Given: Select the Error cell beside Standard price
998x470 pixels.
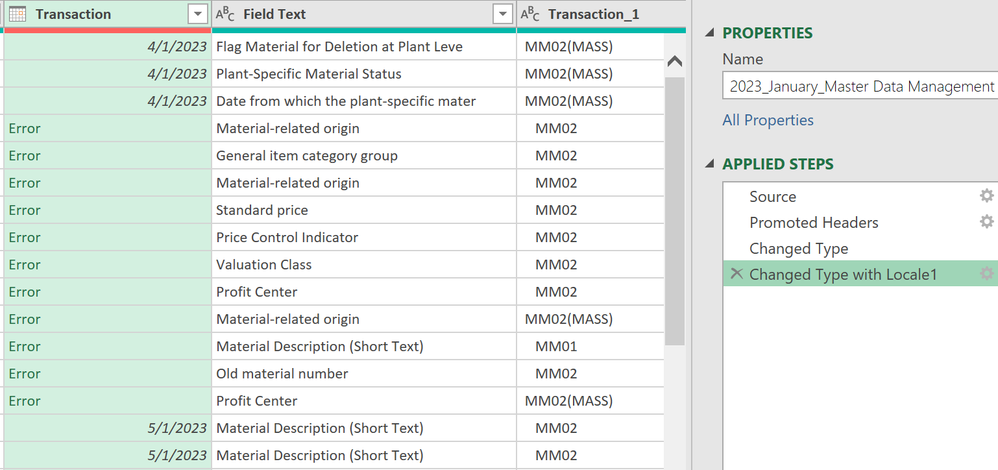Looking at the screenshot, I should tap(107, 210).
